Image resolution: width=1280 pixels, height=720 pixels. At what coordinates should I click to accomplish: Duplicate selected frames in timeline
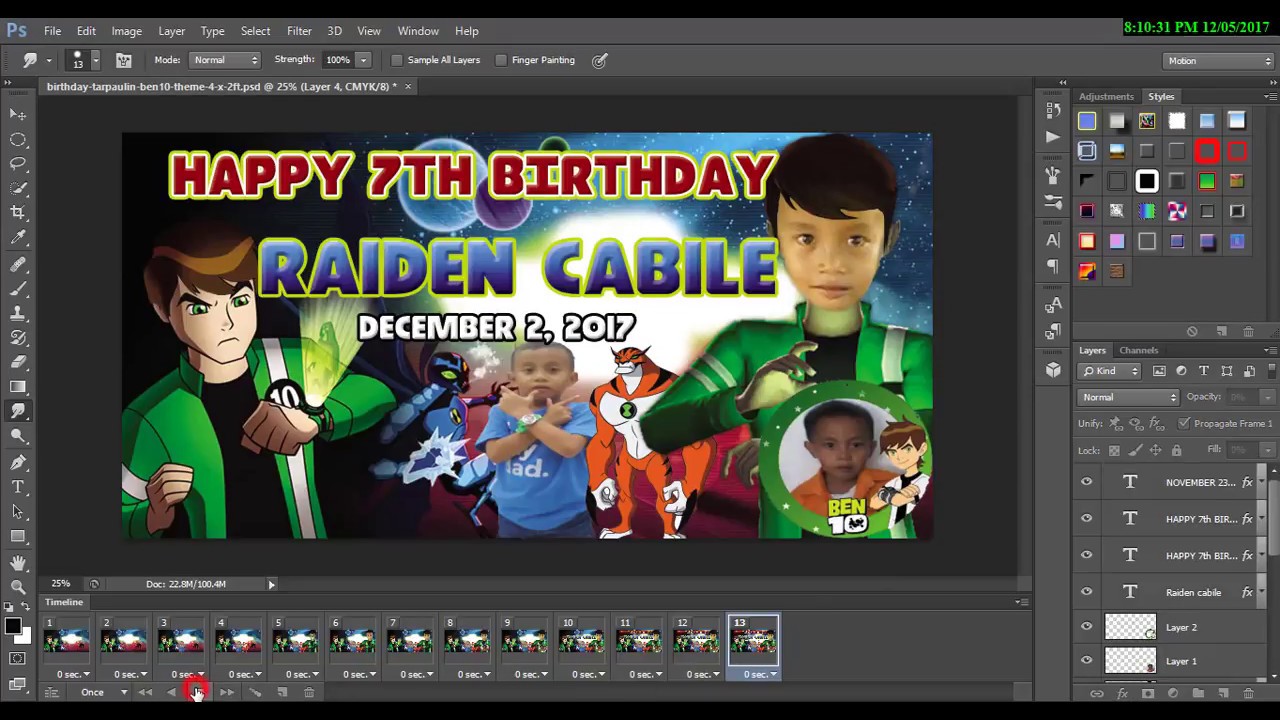click(282, 692)
